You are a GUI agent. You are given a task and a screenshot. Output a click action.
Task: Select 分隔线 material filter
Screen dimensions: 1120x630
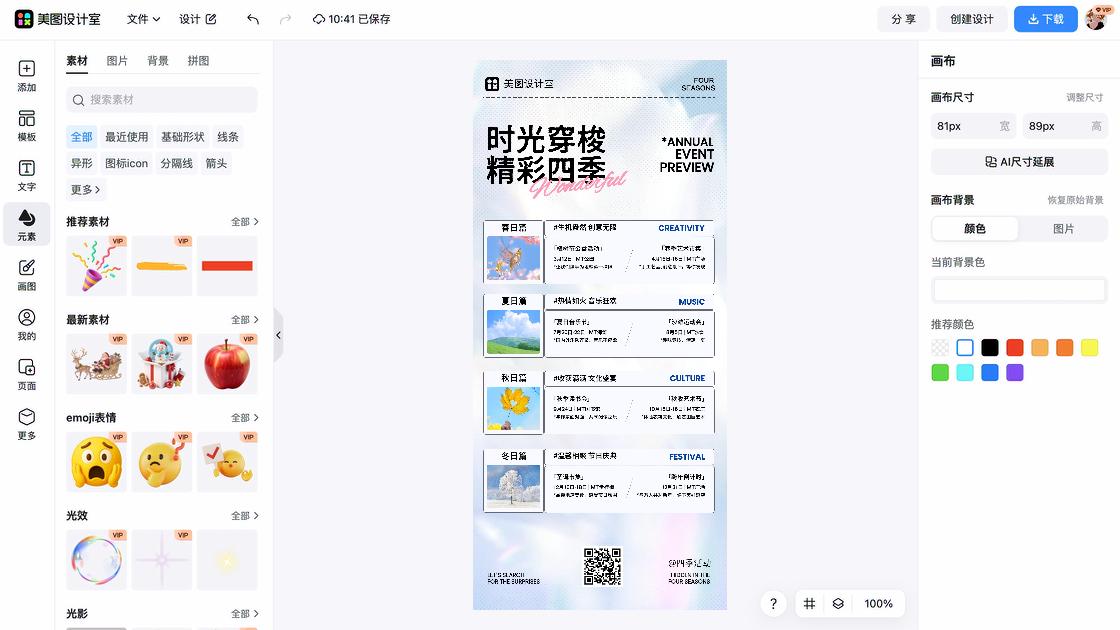[176, 163]
